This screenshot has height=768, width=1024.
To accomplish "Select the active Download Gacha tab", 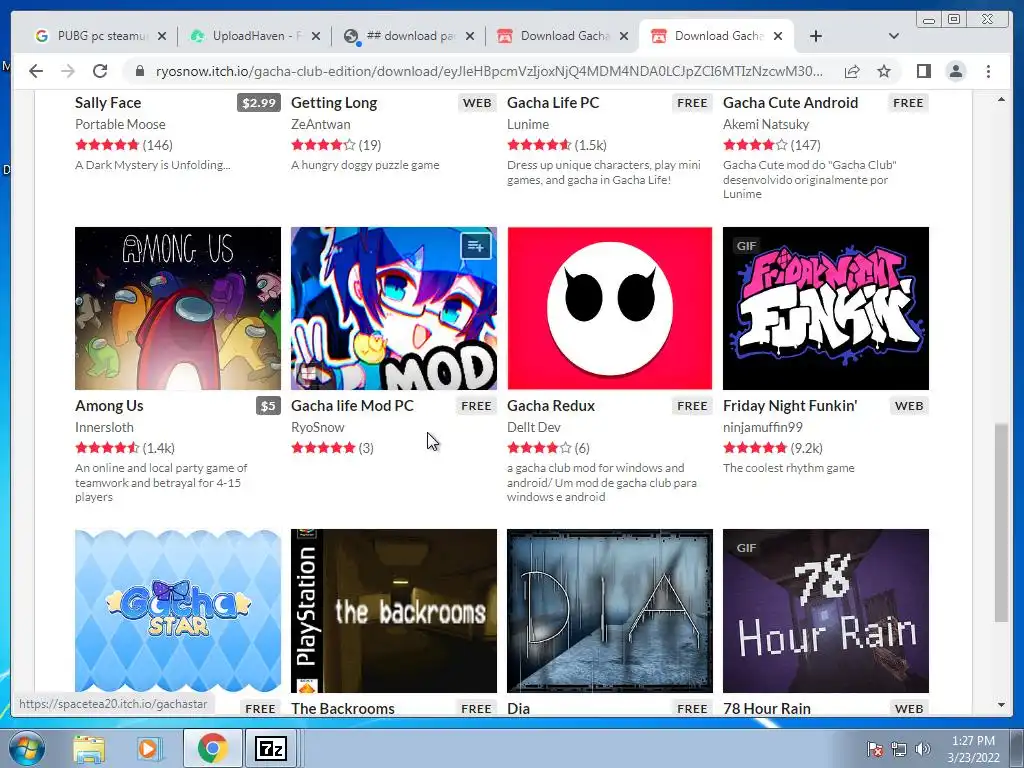I will [x=711, y=36].
